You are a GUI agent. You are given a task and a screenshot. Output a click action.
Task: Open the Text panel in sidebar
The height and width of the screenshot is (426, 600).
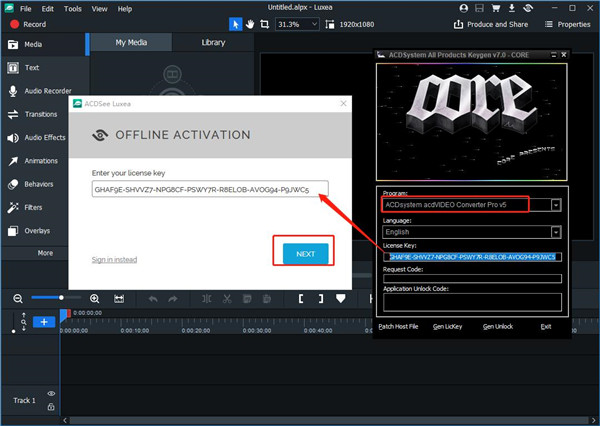(x=44, y=68)
